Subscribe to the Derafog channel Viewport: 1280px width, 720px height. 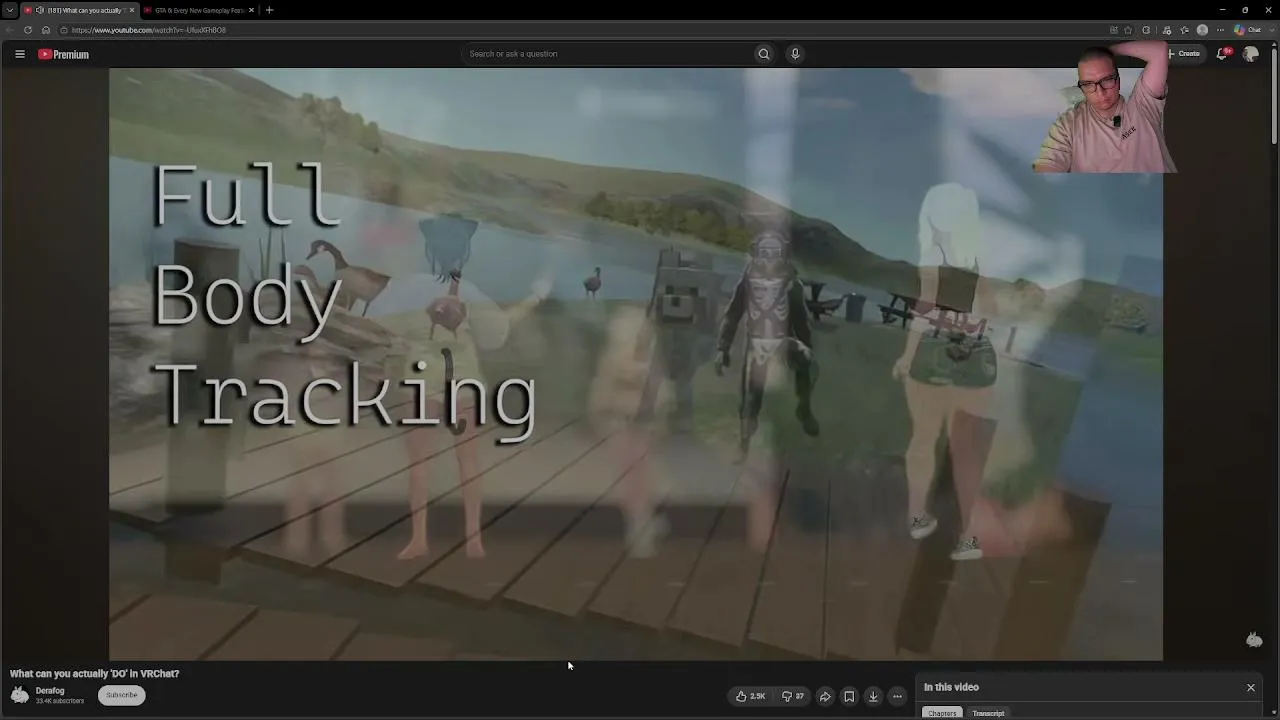click(x=122, y=695)
